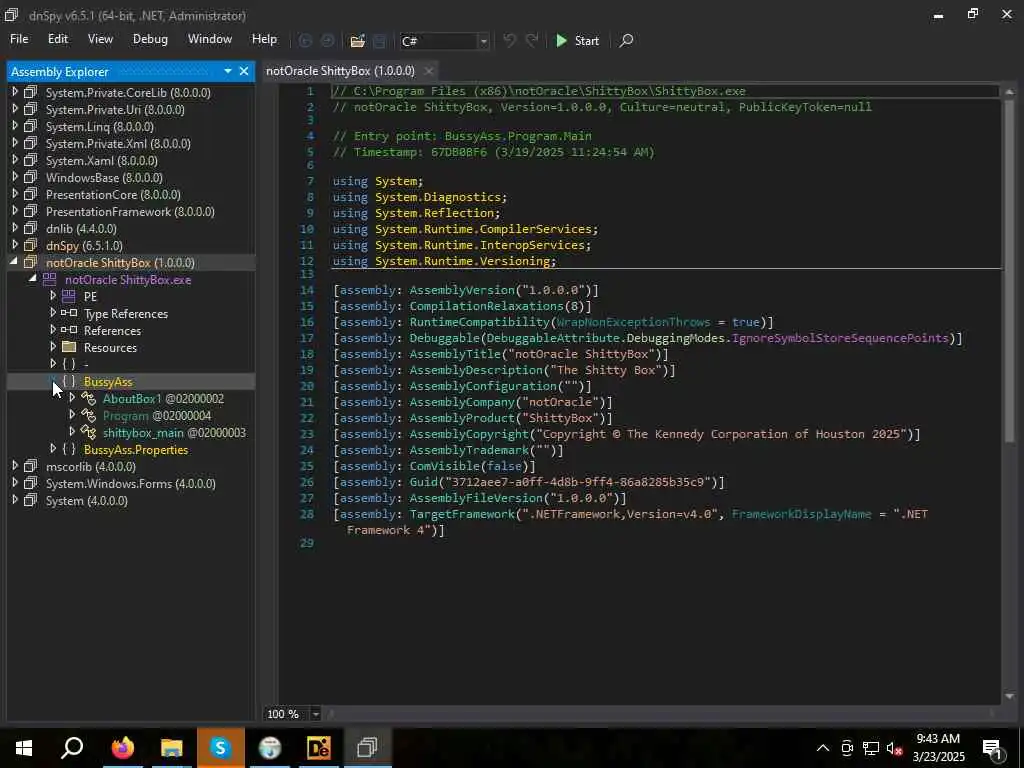This screenshot has width=1024, height=768.
Task: Click the Open file toolbar icon
Action: [357, 40]
